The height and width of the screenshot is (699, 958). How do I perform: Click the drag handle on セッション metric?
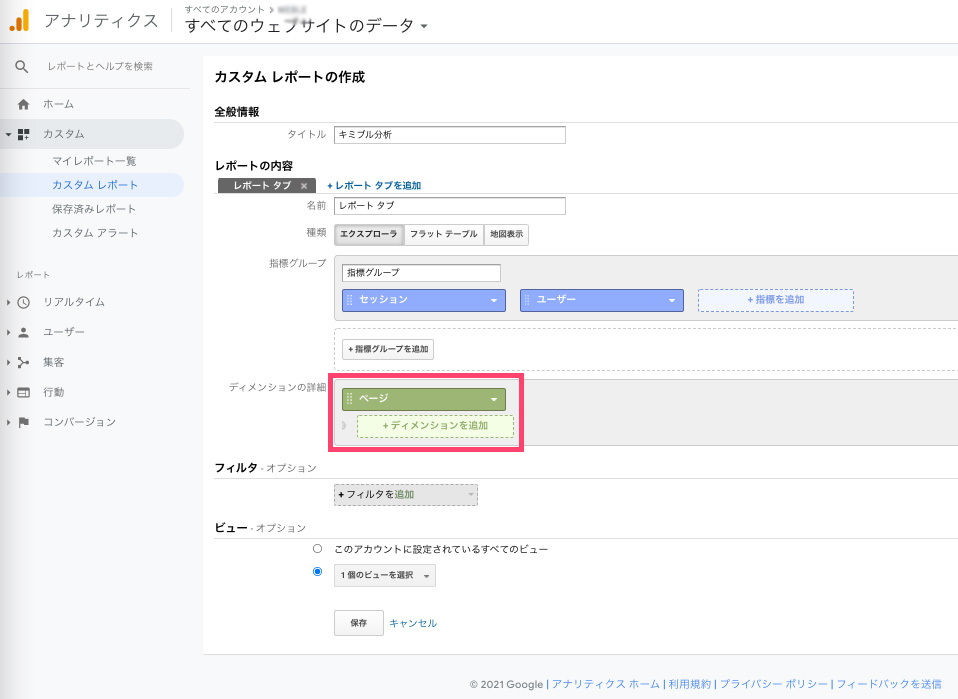(x=349, y=300)
